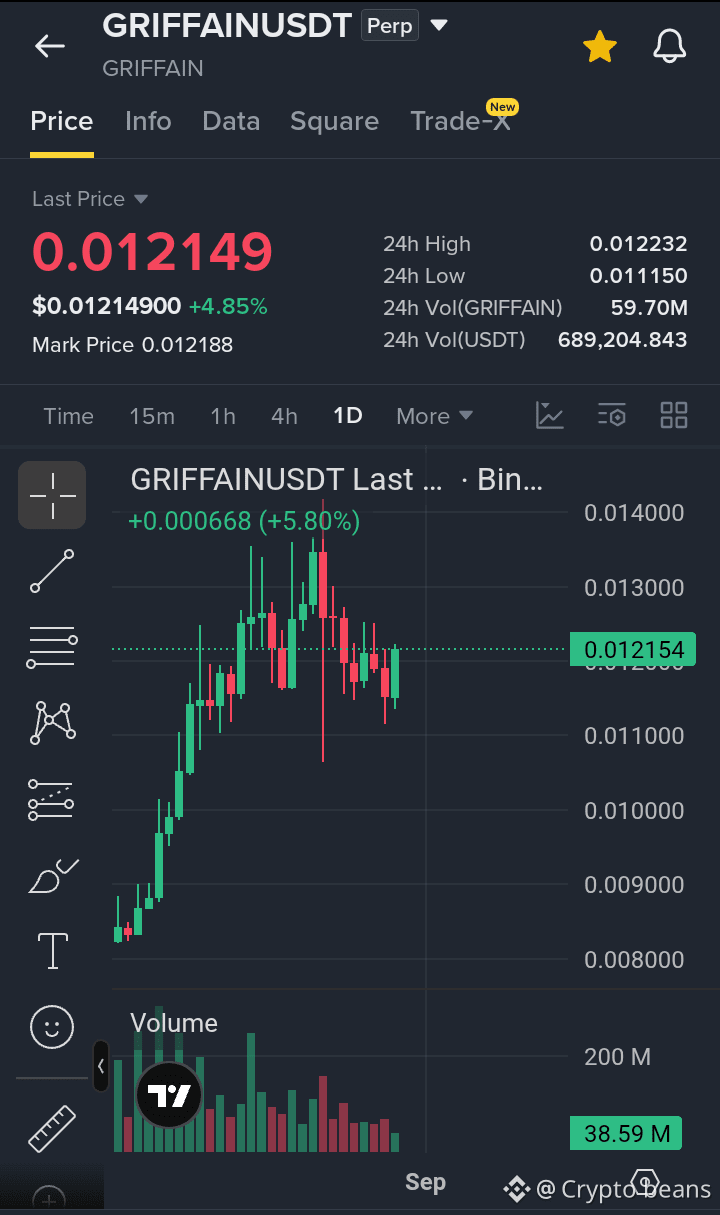Click the +4.85% change text
This screenshot has height=1215, width=720.
pyautogui.click(x=228, y=306)
